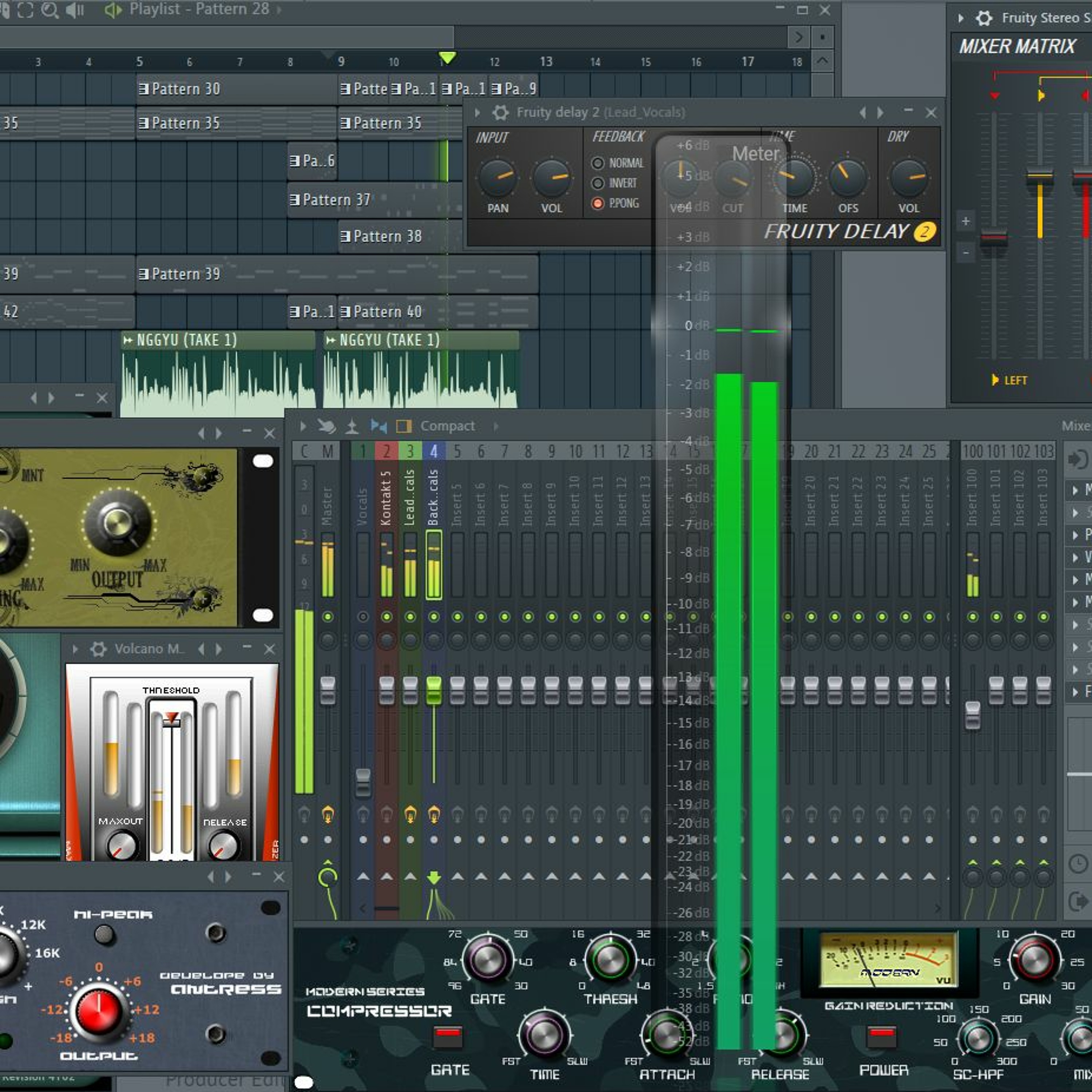
Task: Click the LEFT label in Mixer Matrix
Action: pyautogui.click(x=1015, y=380)
